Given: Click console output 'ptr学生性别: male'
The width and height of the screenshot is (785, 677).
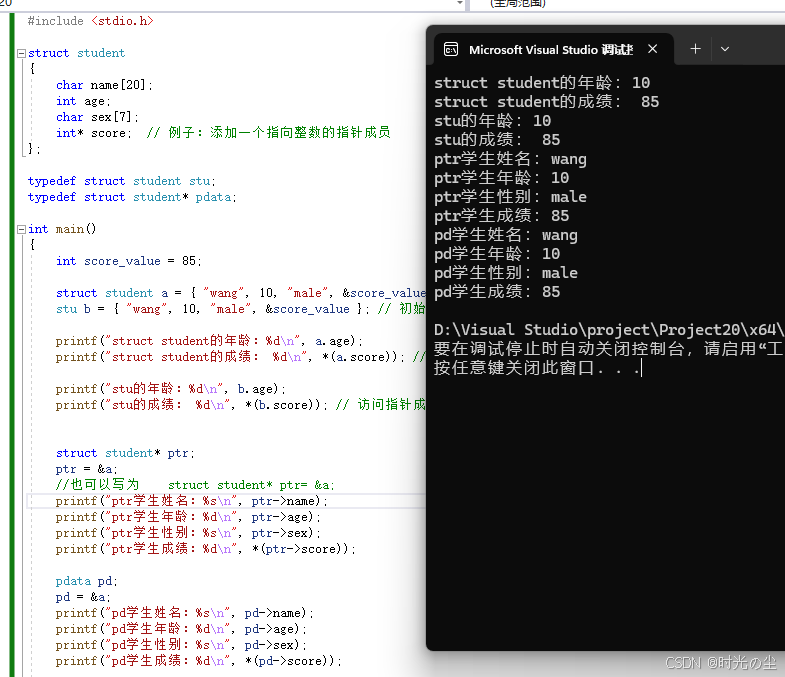Looking at the screenshot, I should click(511, 197).
